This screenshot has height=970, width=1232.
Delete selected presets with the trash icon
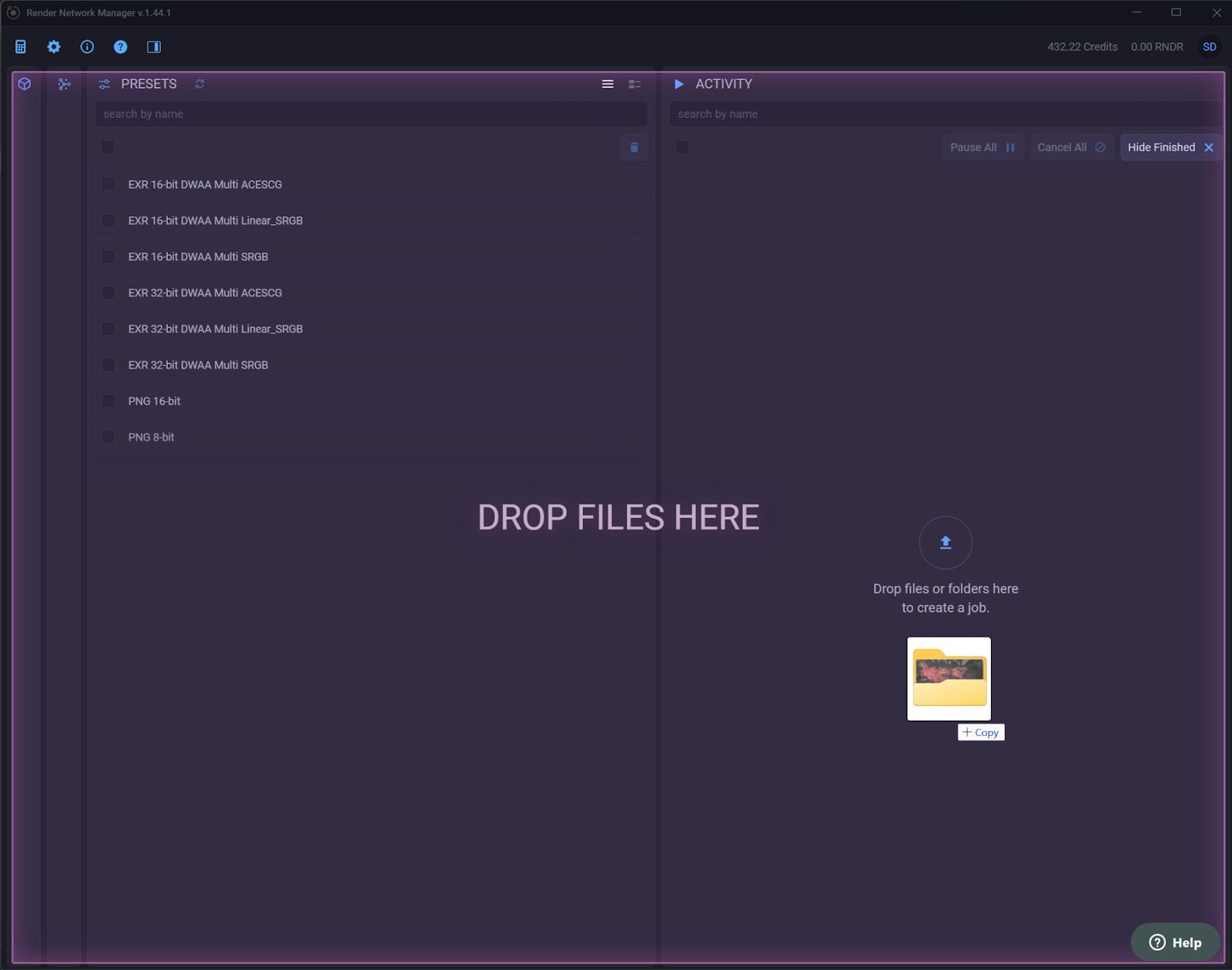[634, 147]
